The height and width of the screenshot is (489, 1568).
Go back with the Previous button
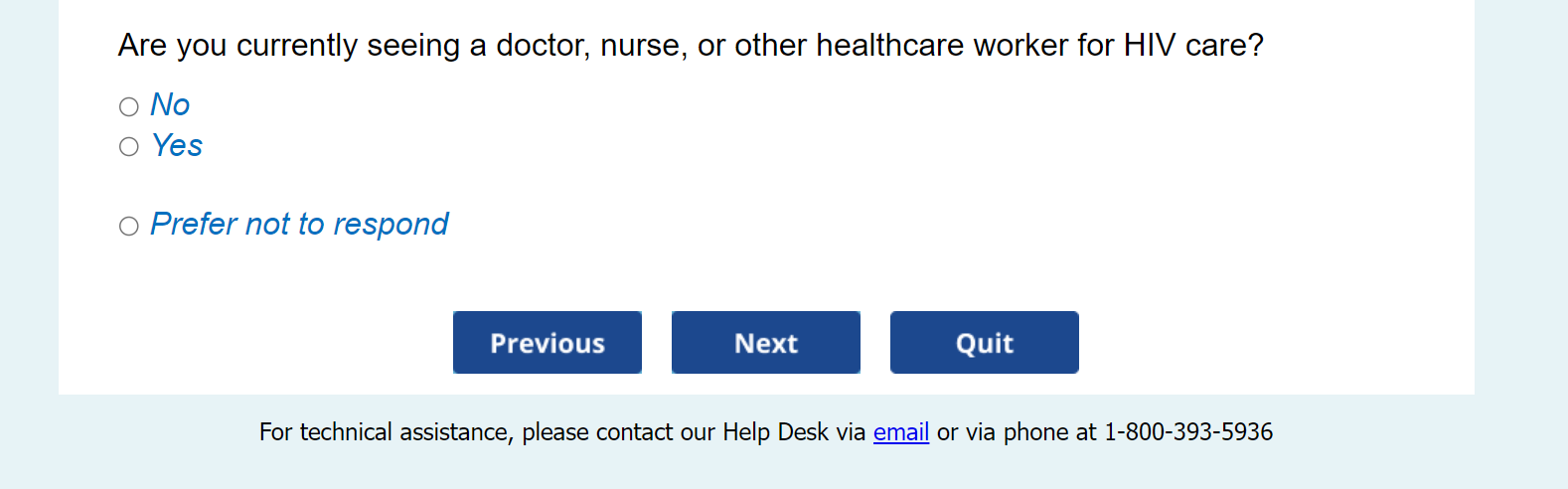tap(547, 343)
